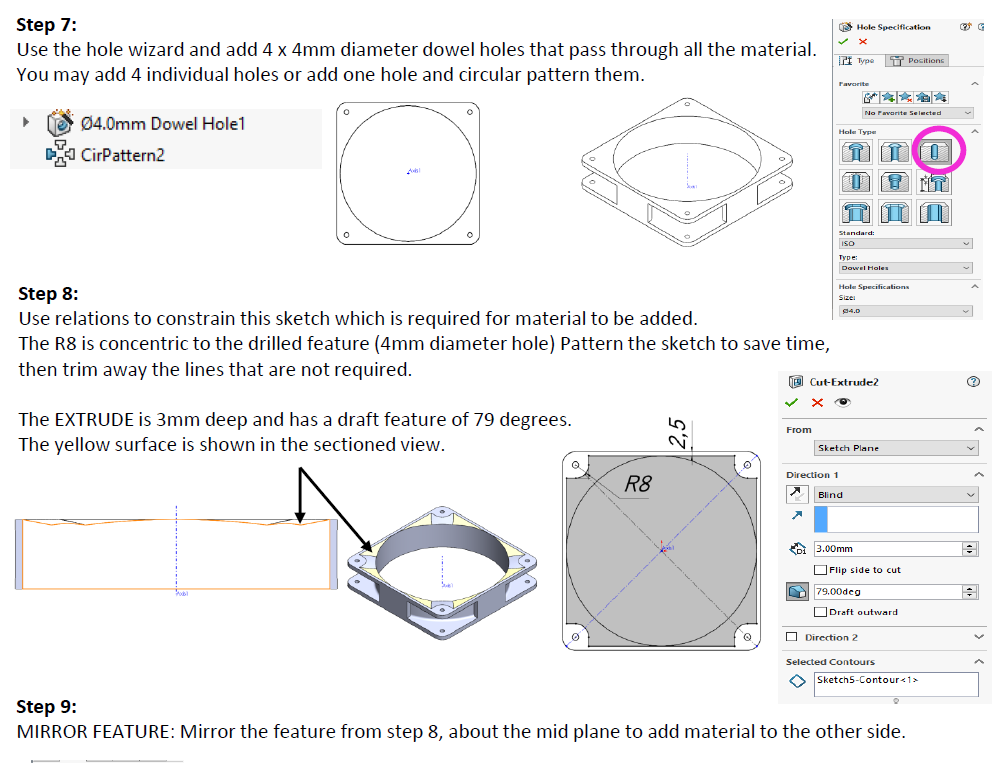Select Legacy Hole type icon
This screenshot has width=1008, height=763.
pyautogui.click(x=934, y=183)
